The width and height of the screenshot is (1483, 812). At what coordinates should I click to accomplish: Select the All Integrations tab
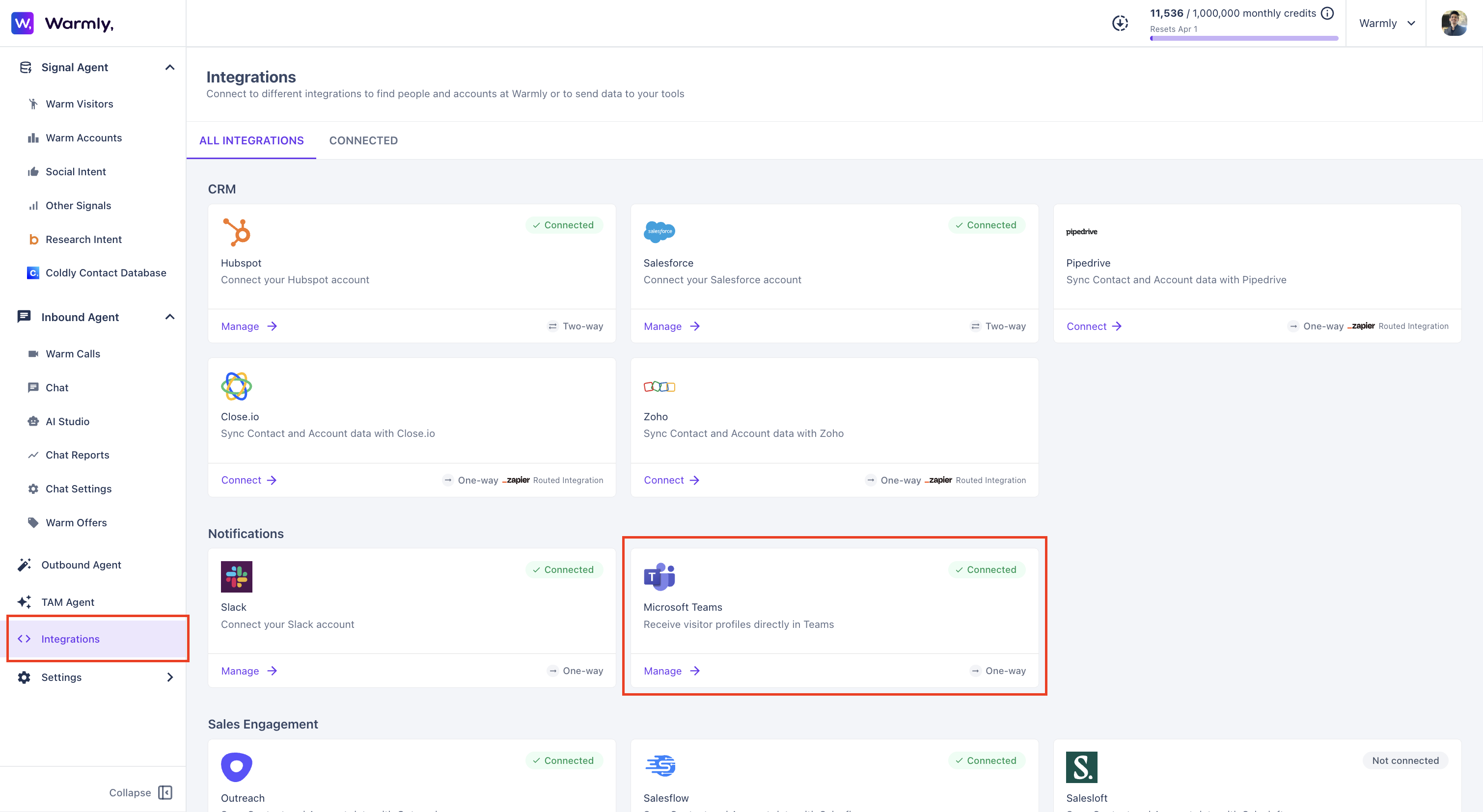pos(251,140)
